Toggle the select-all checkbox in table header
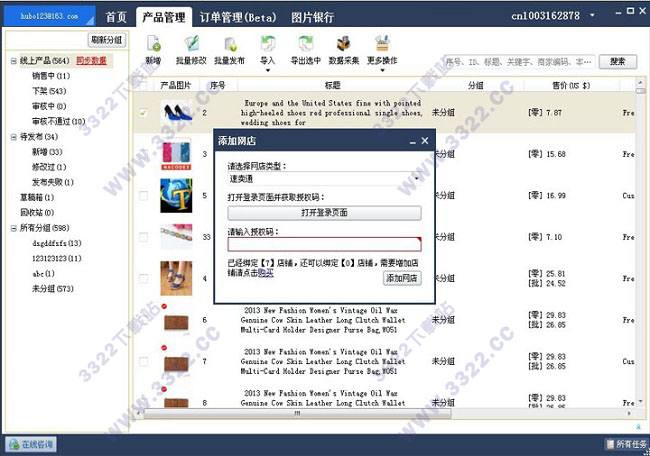The image size is (650, 456). coord(143,85)
